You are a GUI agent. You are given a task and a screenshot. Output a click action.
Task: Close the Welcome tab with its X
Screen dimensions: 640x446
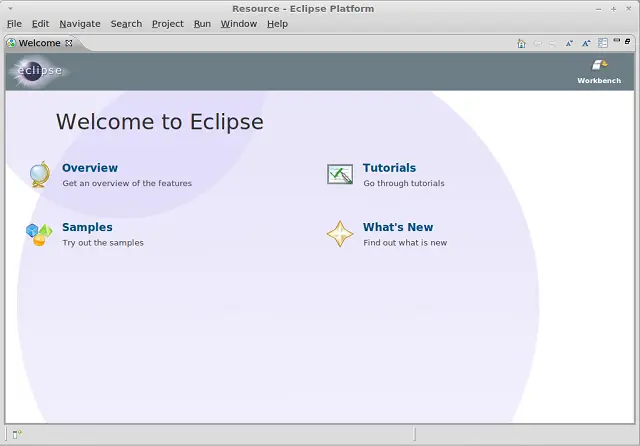[69, 43]
